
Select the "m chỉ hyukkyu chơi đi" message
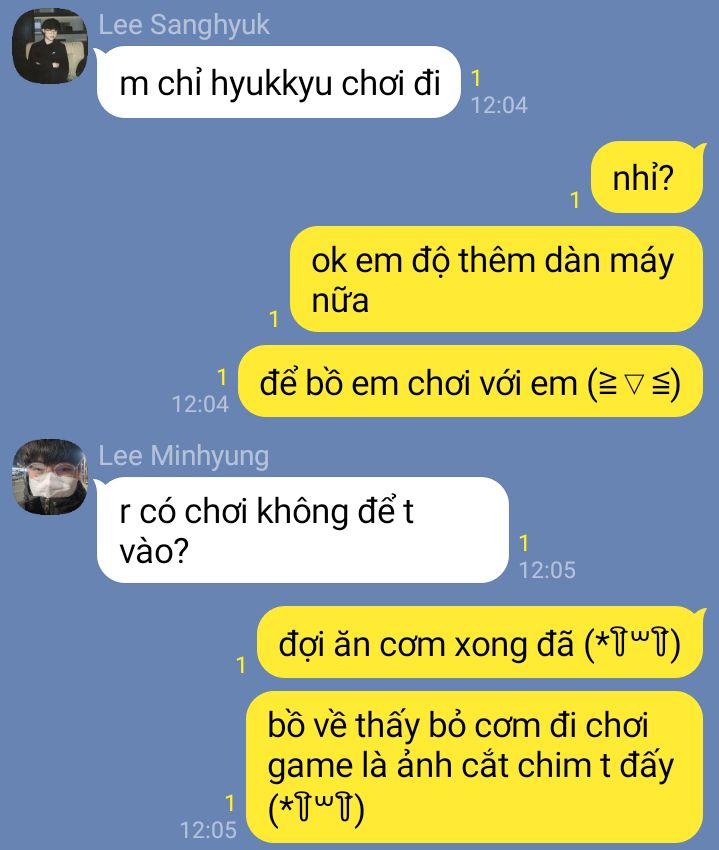[x=279, y=82]
